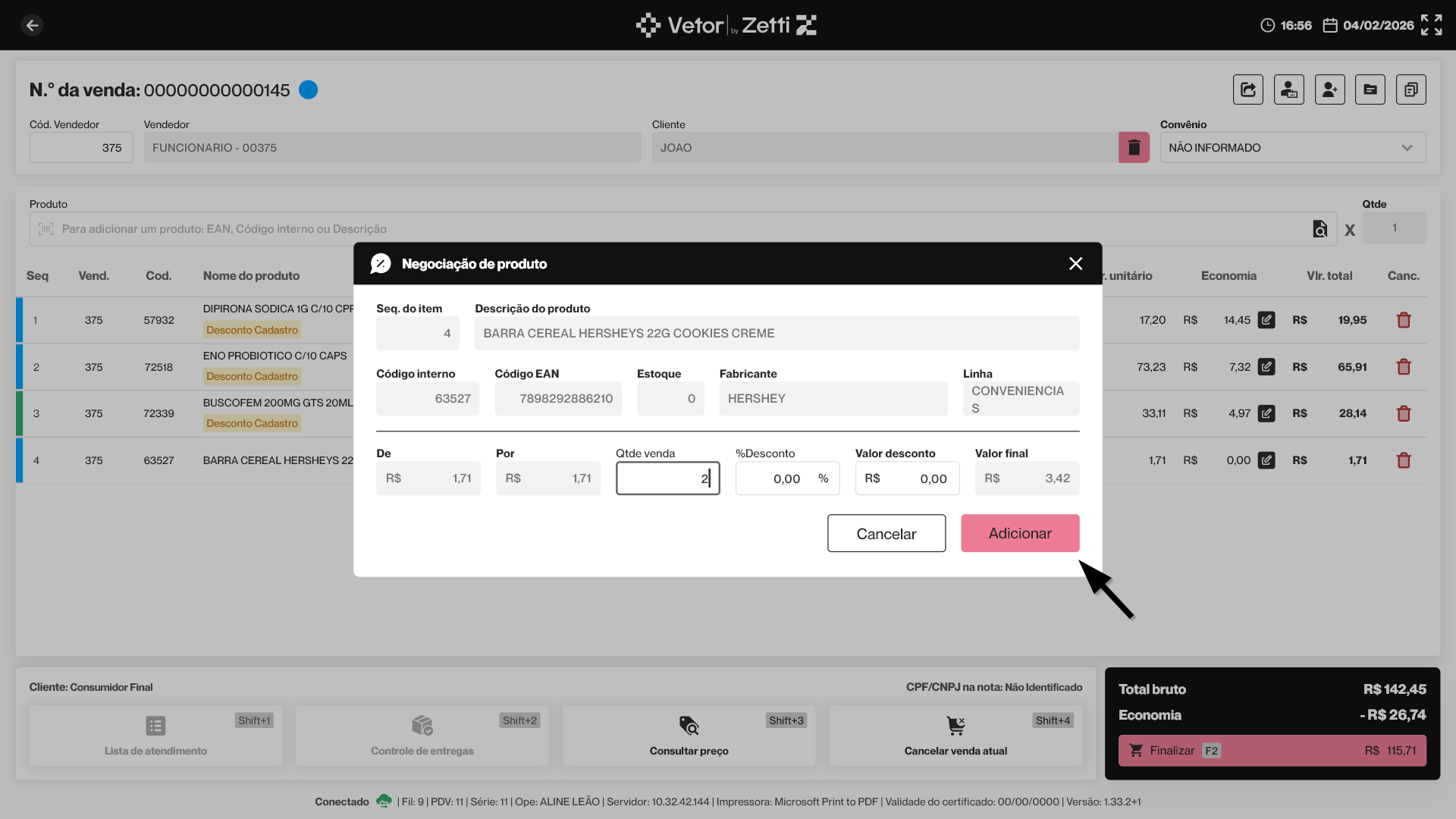Toggle fullscreen mode icon

tap(1431, 25)
